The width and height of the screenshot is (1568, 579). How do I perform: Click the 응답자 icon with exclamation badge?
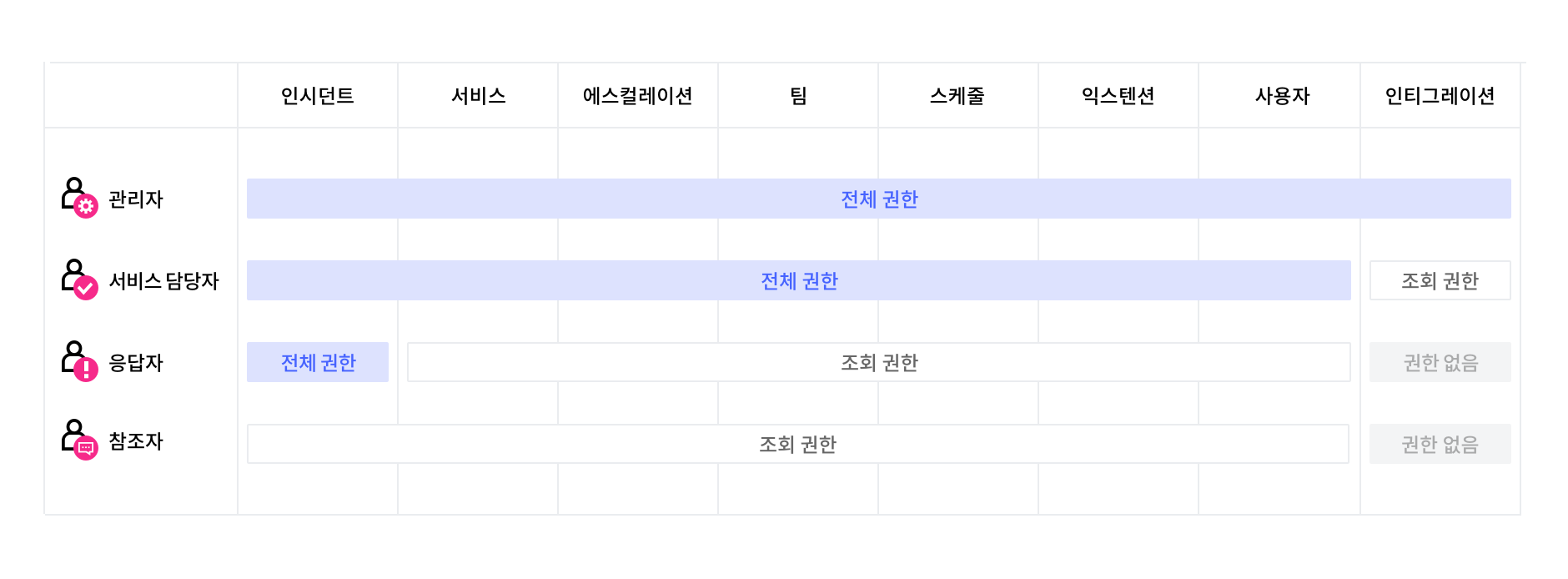click(x=79, y=360)
